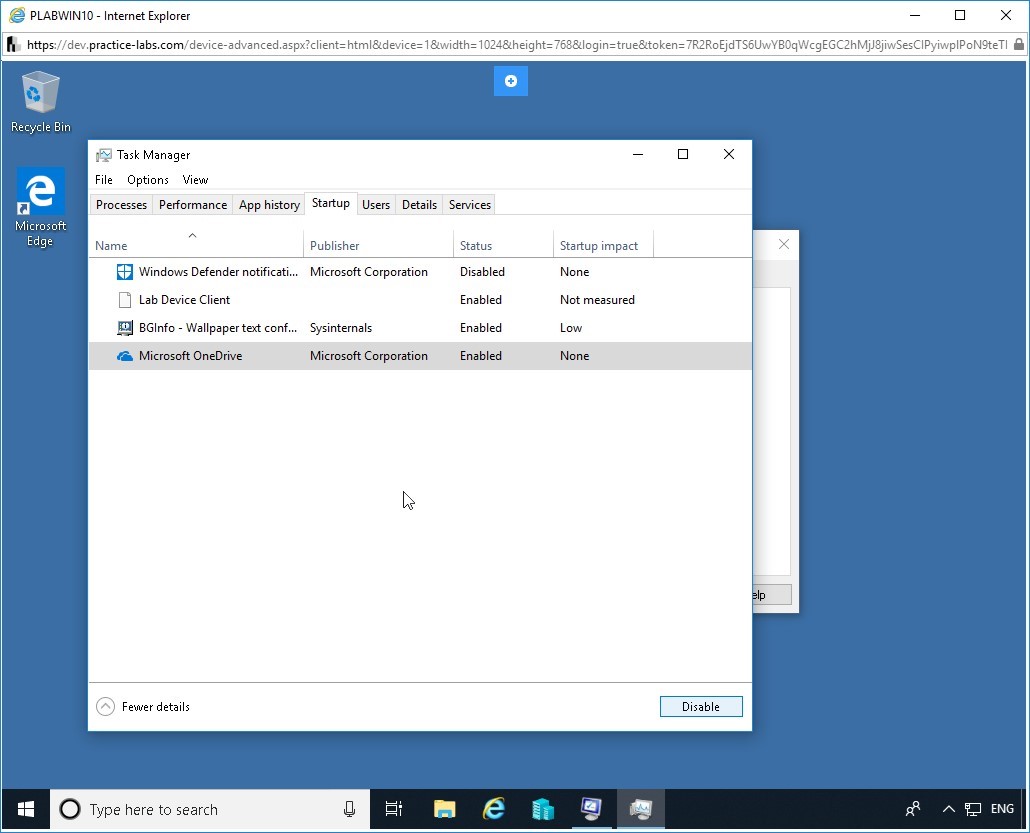Click the Task Manager taskbar button
This screenshot has width=1030, height=833.
[640, 809]
